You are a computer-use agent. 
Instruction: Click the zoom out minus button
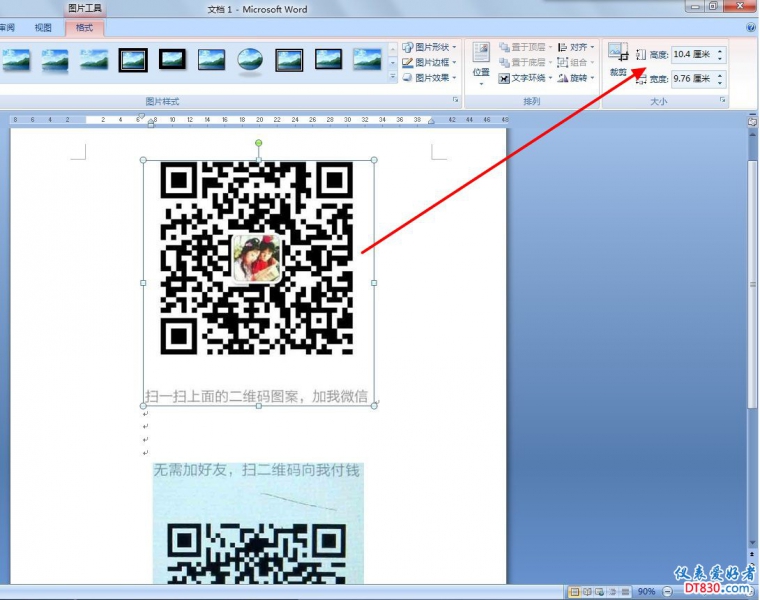point(667,591)
